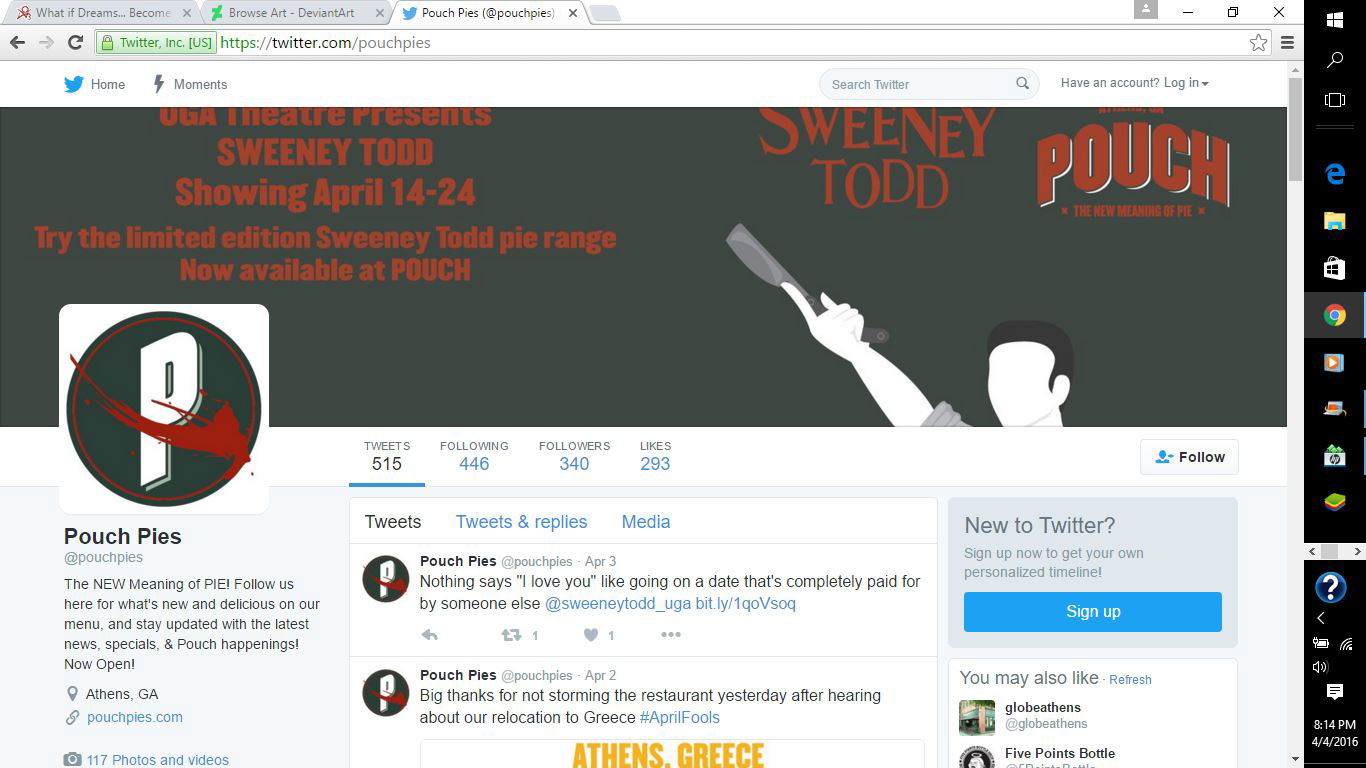Click the @sweeneytodd_uga mention
Screen dimensions: 1366x768
(x=618, y=604)
